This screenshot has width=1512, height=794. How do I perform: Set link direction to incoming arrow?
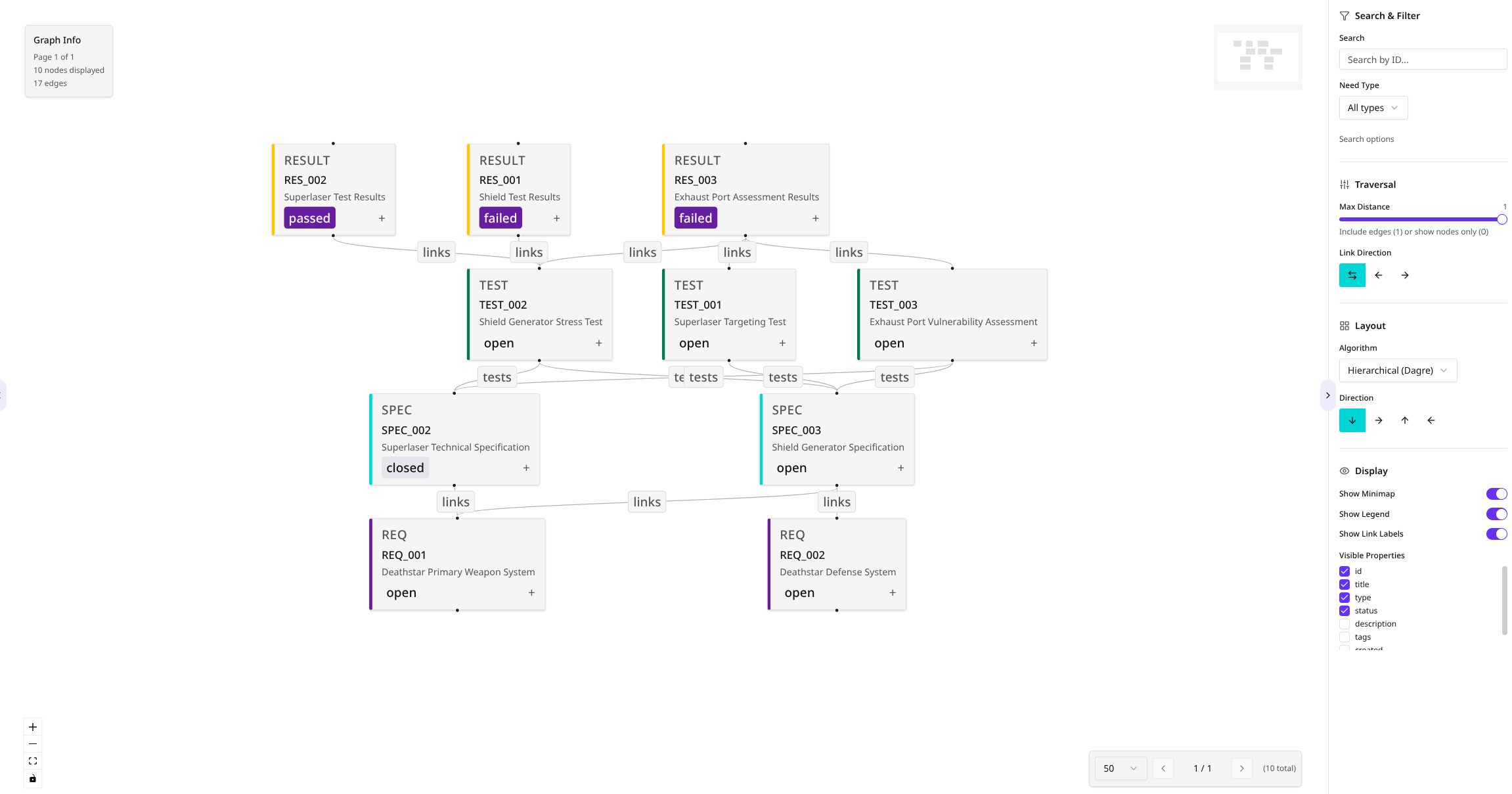click(1378, 275)
